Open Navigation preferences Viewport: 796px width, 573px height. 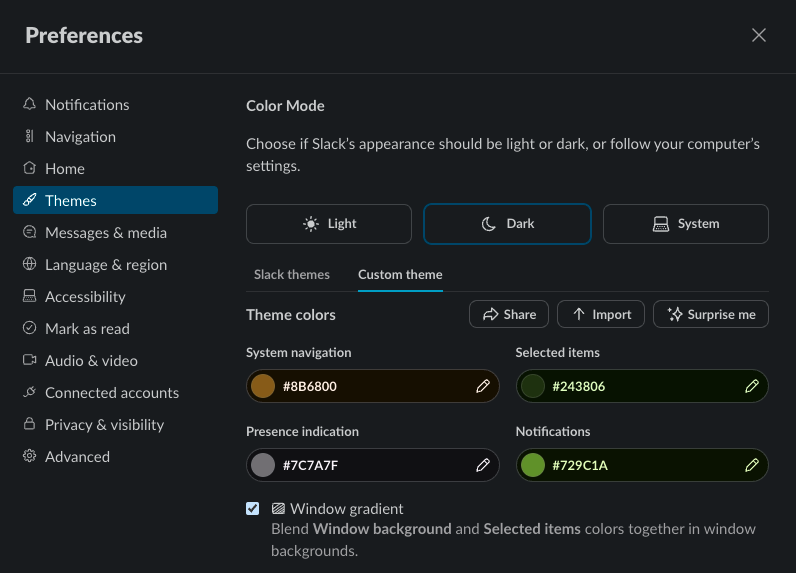point(115,136)
